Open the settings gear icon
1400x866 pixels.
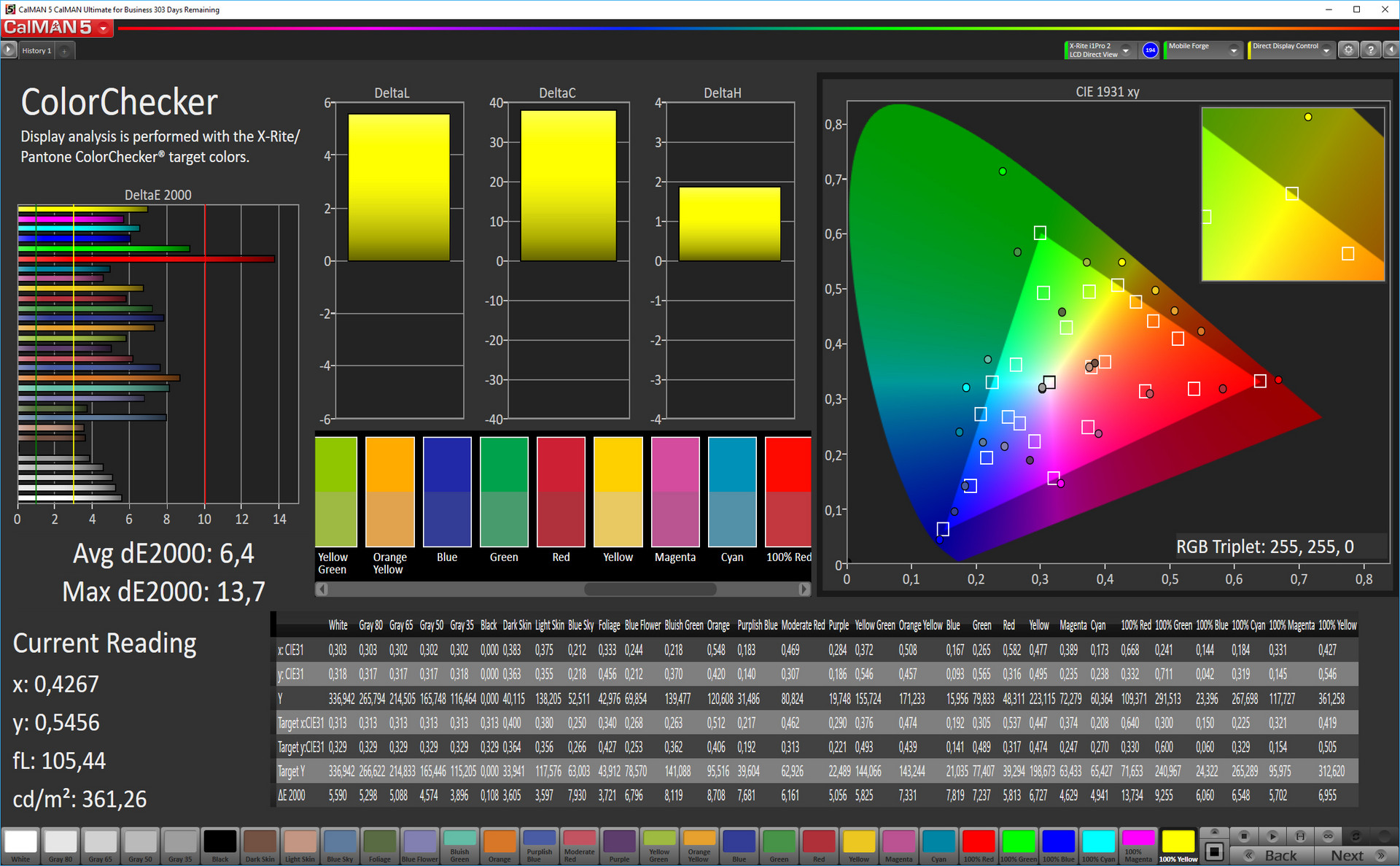click(1348, 50)
